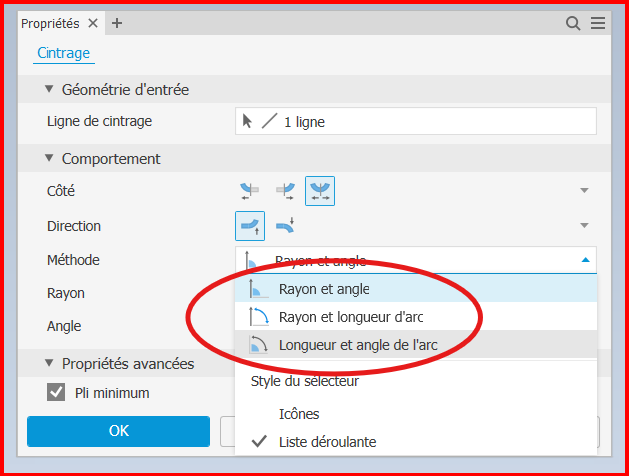629x476 pixels.
Task: Open the hamburger panel menu
Action: point(597,23)
